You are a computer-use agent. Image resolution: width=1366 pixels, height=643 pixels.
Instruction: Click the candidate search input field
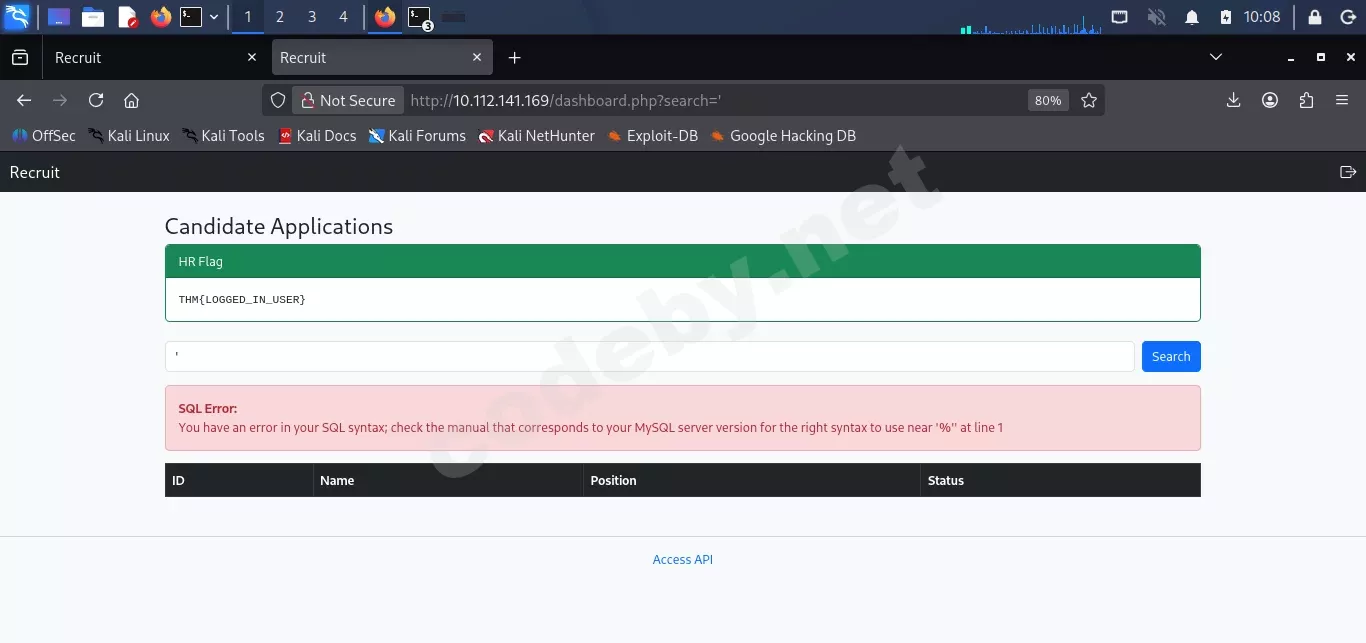click(x=650, y=357)
